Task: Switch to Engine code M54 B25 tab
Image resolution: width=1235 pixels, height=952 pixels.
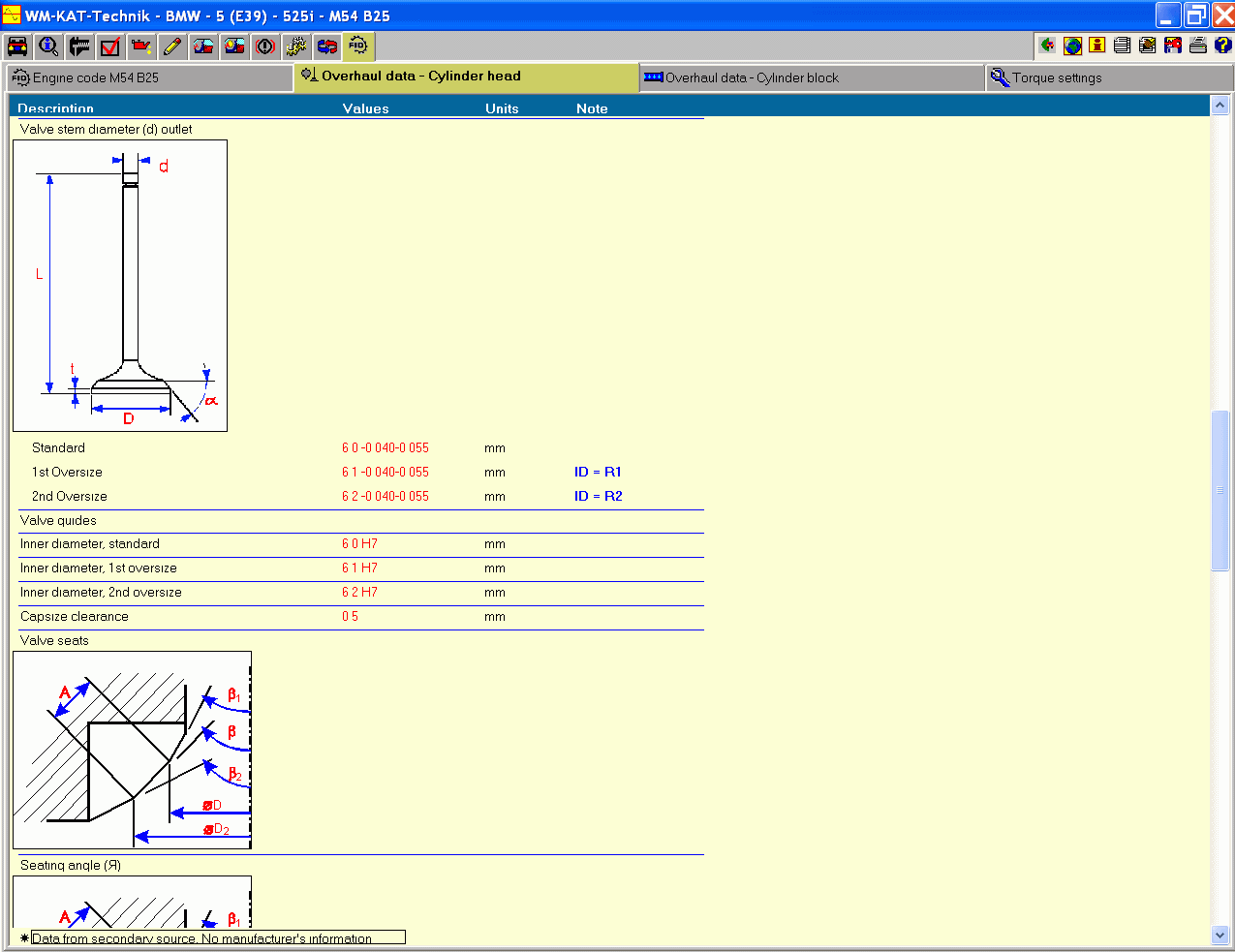Action: point(150,77)
